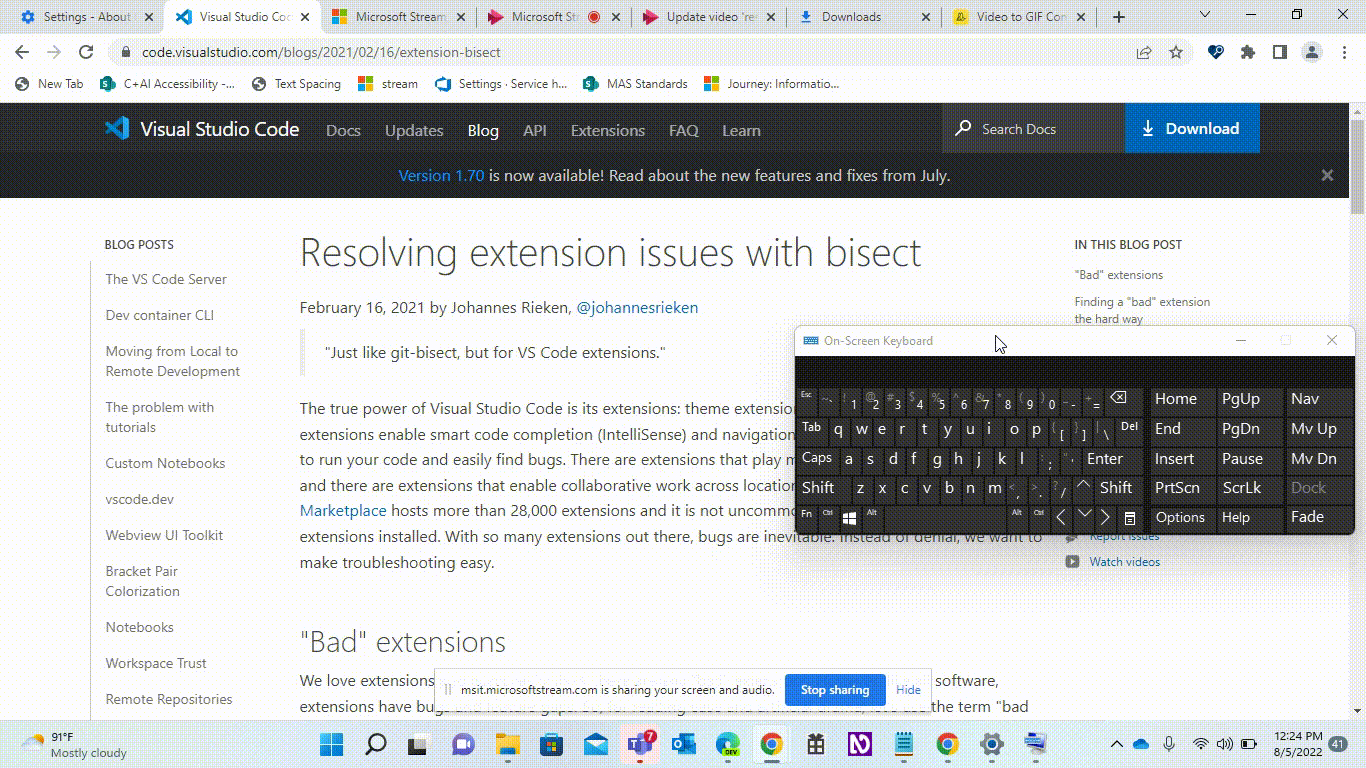
Task: Open Chrome's three-dot menu
Action: [1344, 52]
